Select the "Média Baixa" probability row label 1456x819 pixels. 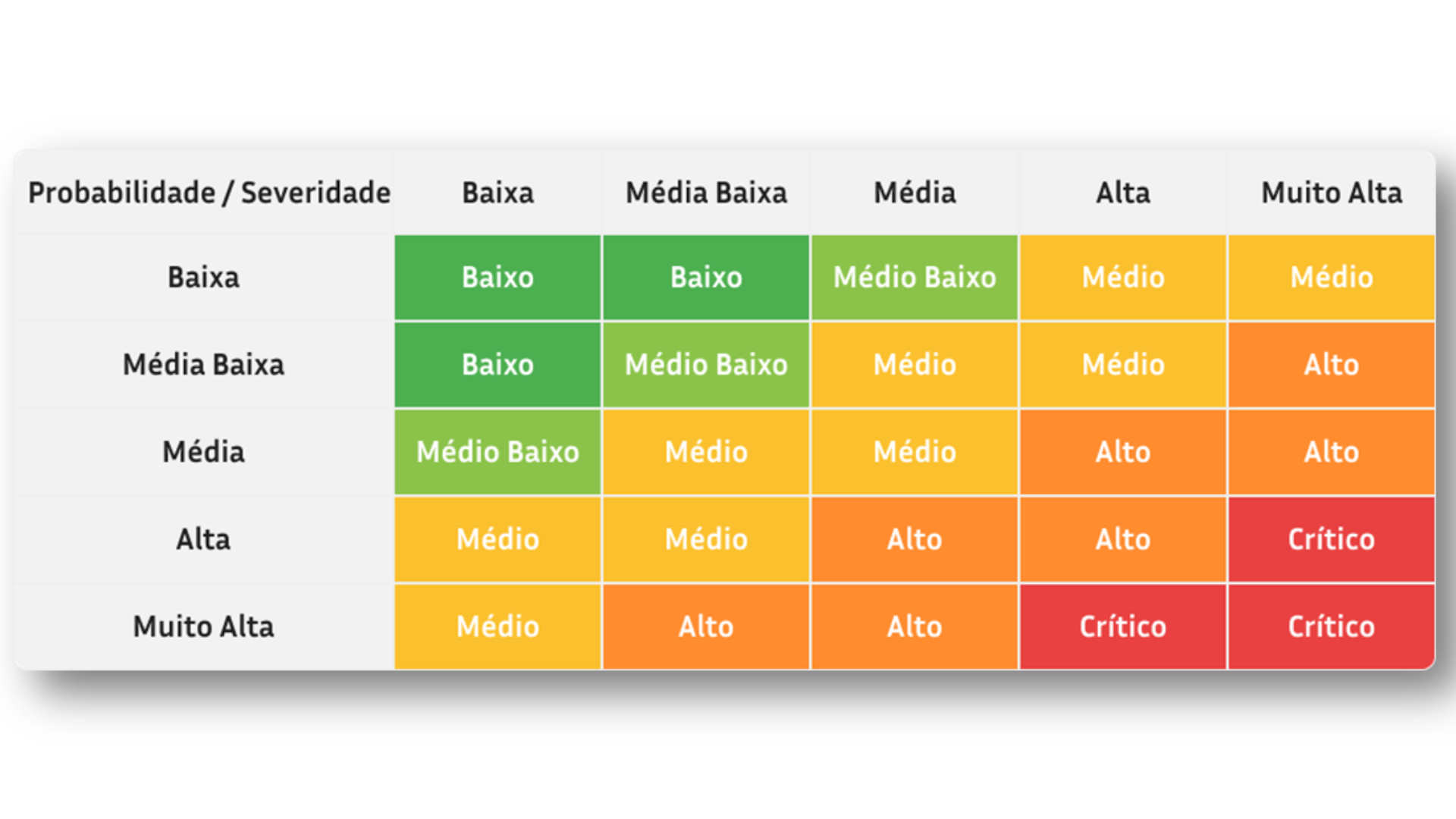[x=203, y=365]
